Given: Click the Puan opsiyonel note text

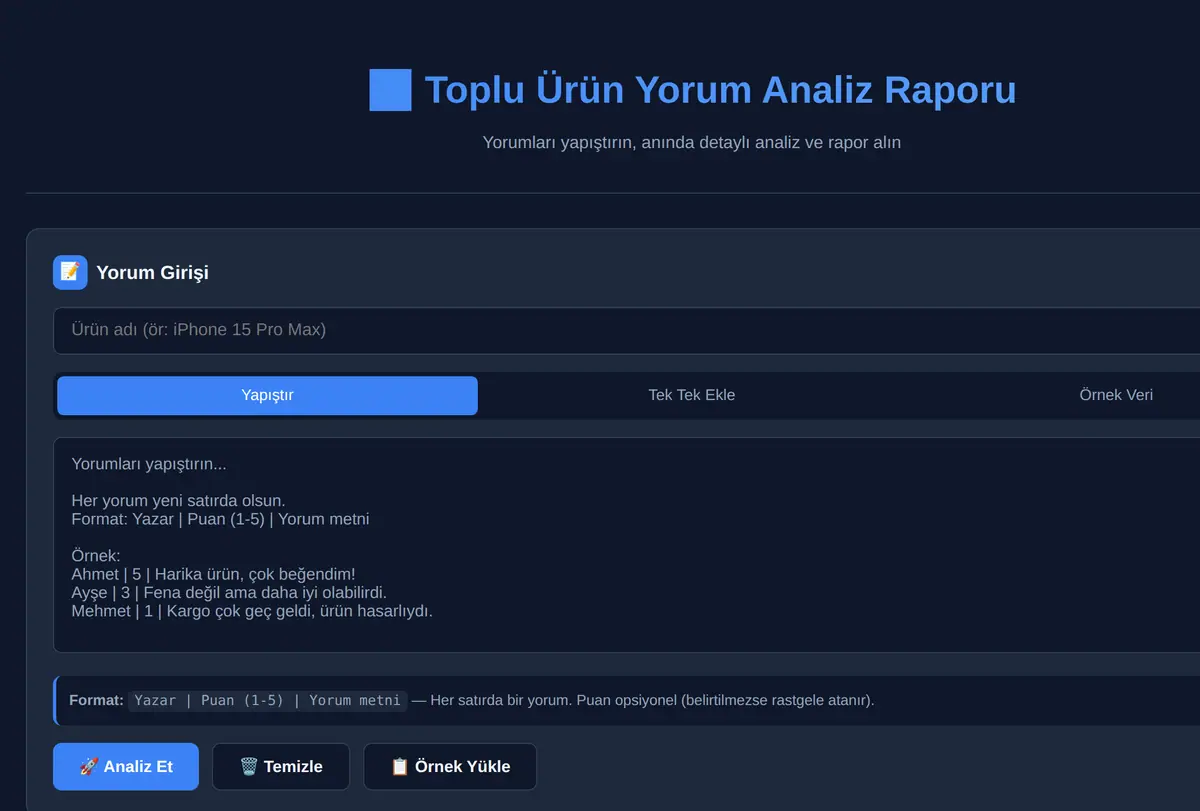Looking at the screenshot, I should pos(724,700).
